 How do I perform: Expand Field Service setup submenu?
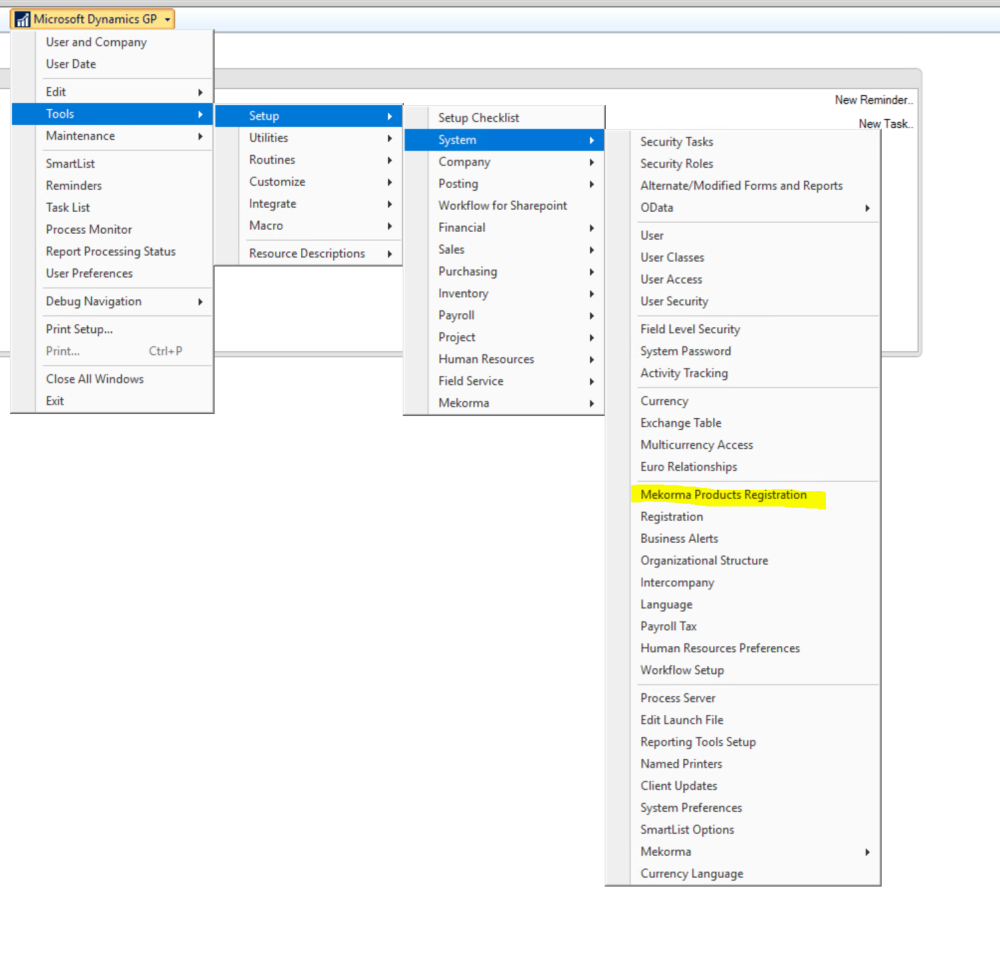point(504,381)
